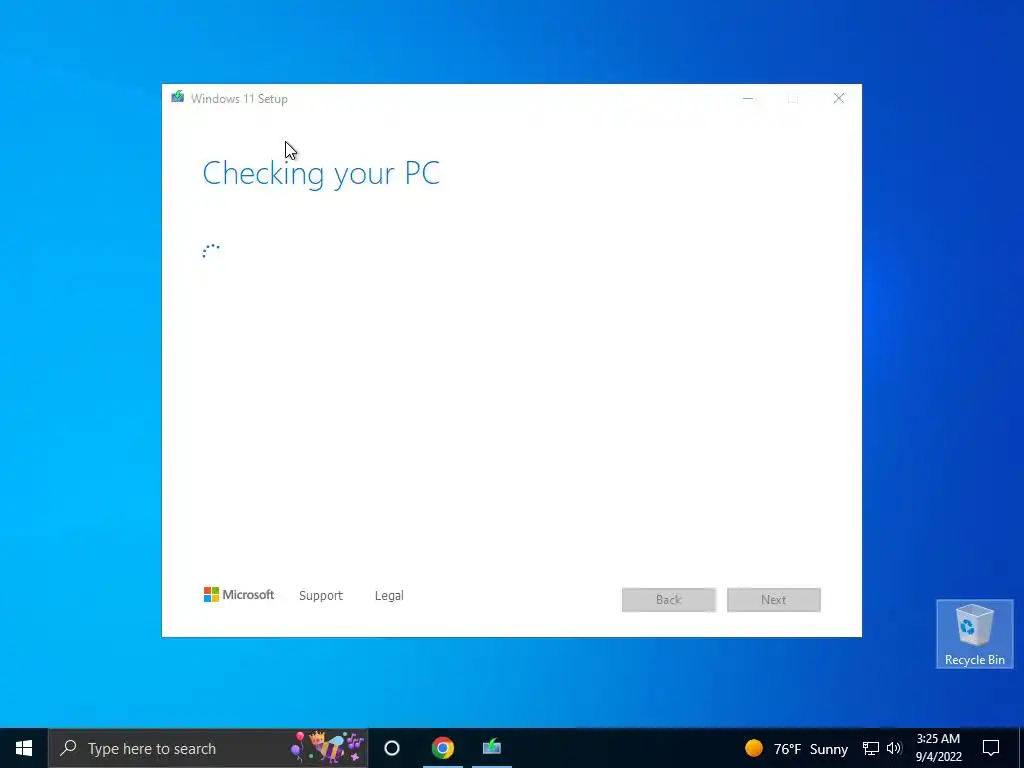Viewport: 1024px width, 768px height.
Task: Click the Windows 11 Setup title bar icon
Action: pyautogui.click(x=178, y=97)
